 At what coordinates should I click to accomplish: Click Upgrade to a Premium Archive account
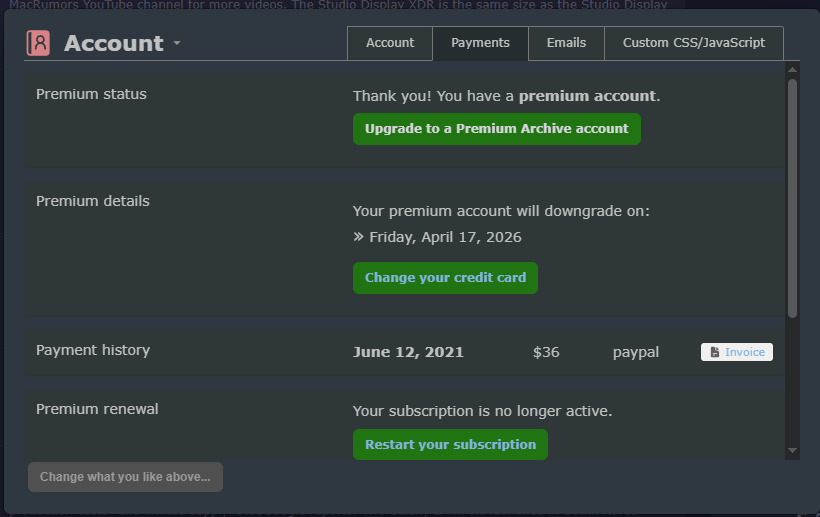[x=496, y=129]
